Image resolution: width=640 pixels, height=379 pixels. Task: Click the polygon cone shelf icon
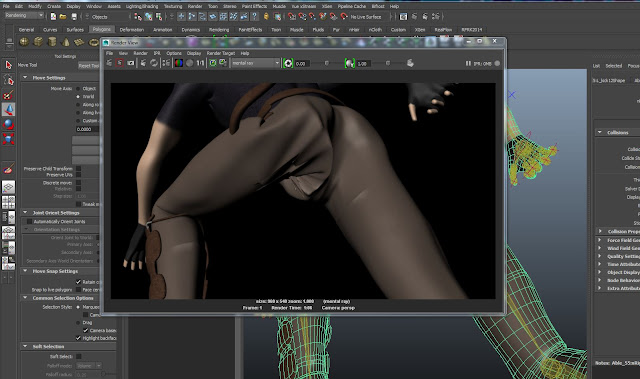pyautogui.click(x=66, y=42)
